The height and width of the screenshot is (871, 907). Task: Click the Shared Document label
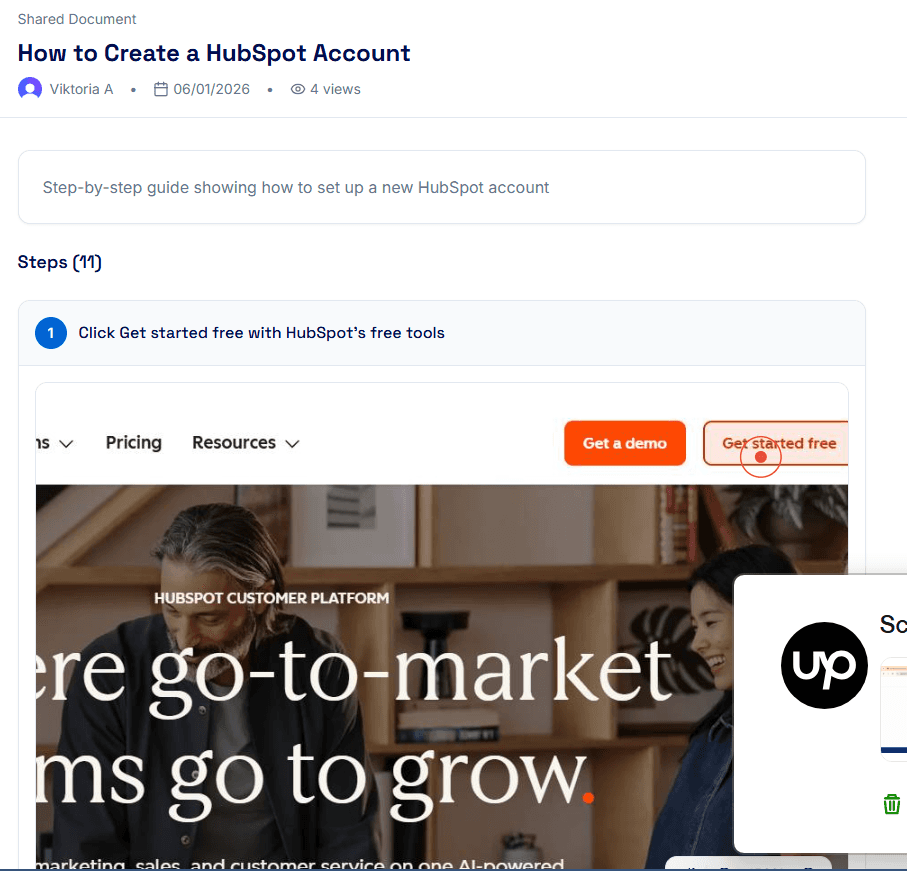tap(77, 19)
